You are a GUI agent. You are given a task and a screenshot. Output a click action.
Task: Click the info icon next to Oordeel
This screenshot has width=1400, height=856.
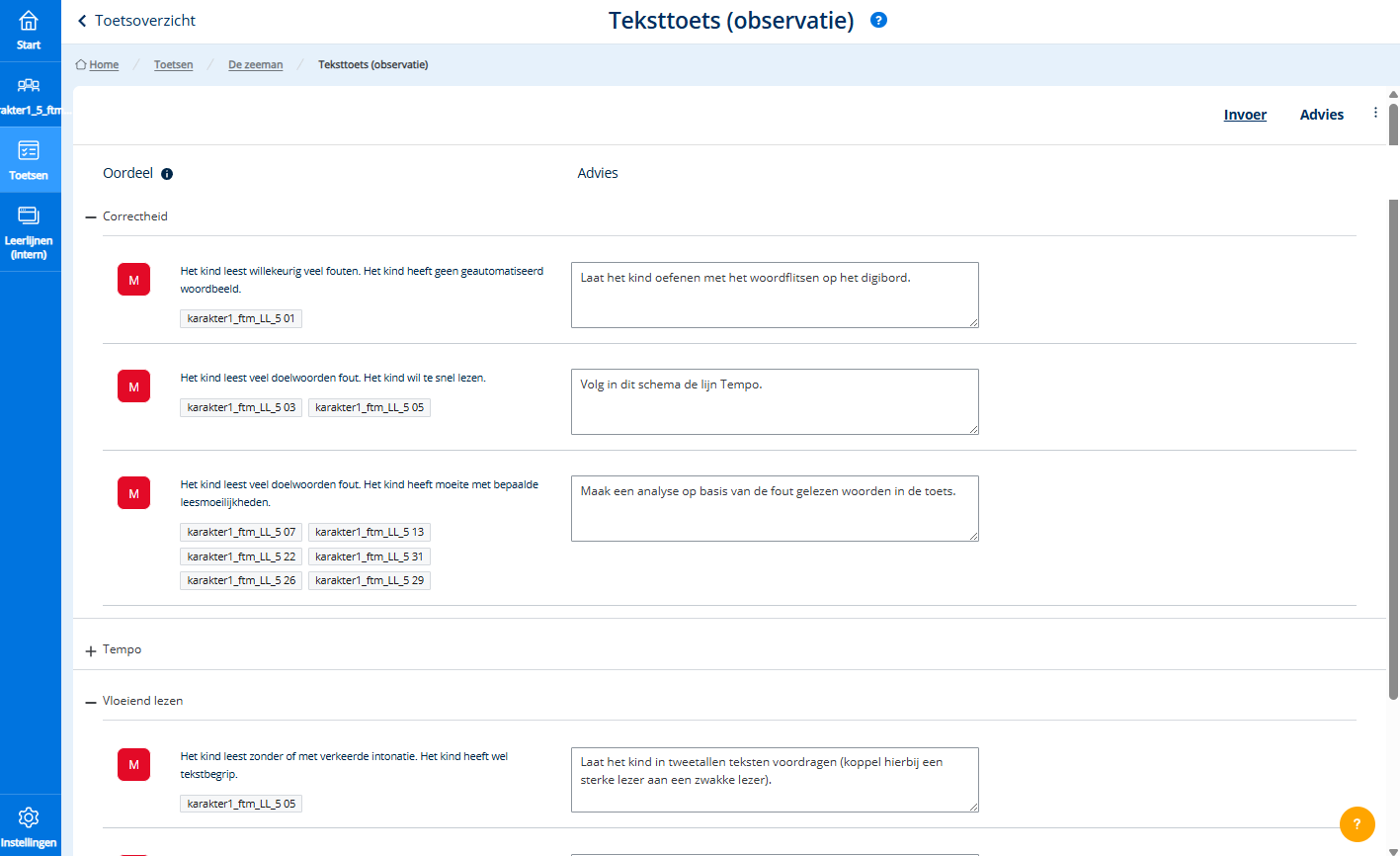(167, 174)
